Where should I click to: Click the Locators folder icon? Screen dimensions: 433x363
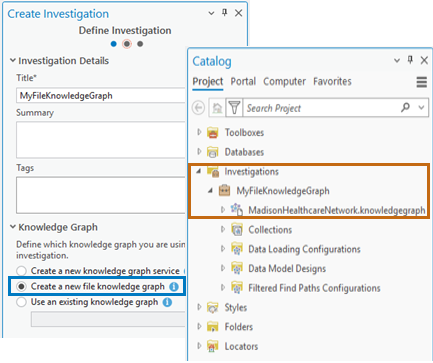213,346
